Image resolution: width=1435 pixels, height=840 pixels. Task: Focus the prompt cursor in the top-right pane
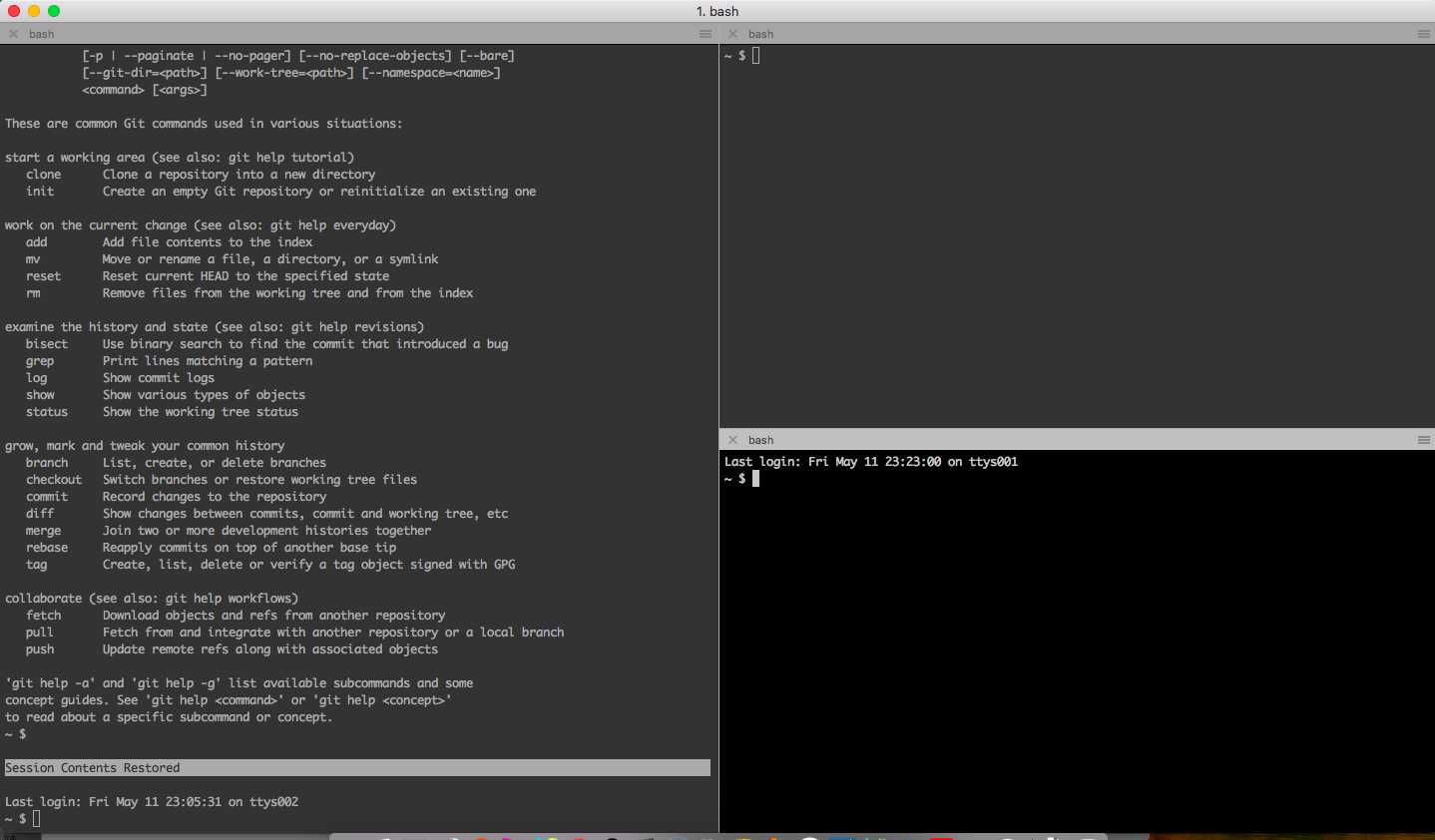tap(756, 56)
